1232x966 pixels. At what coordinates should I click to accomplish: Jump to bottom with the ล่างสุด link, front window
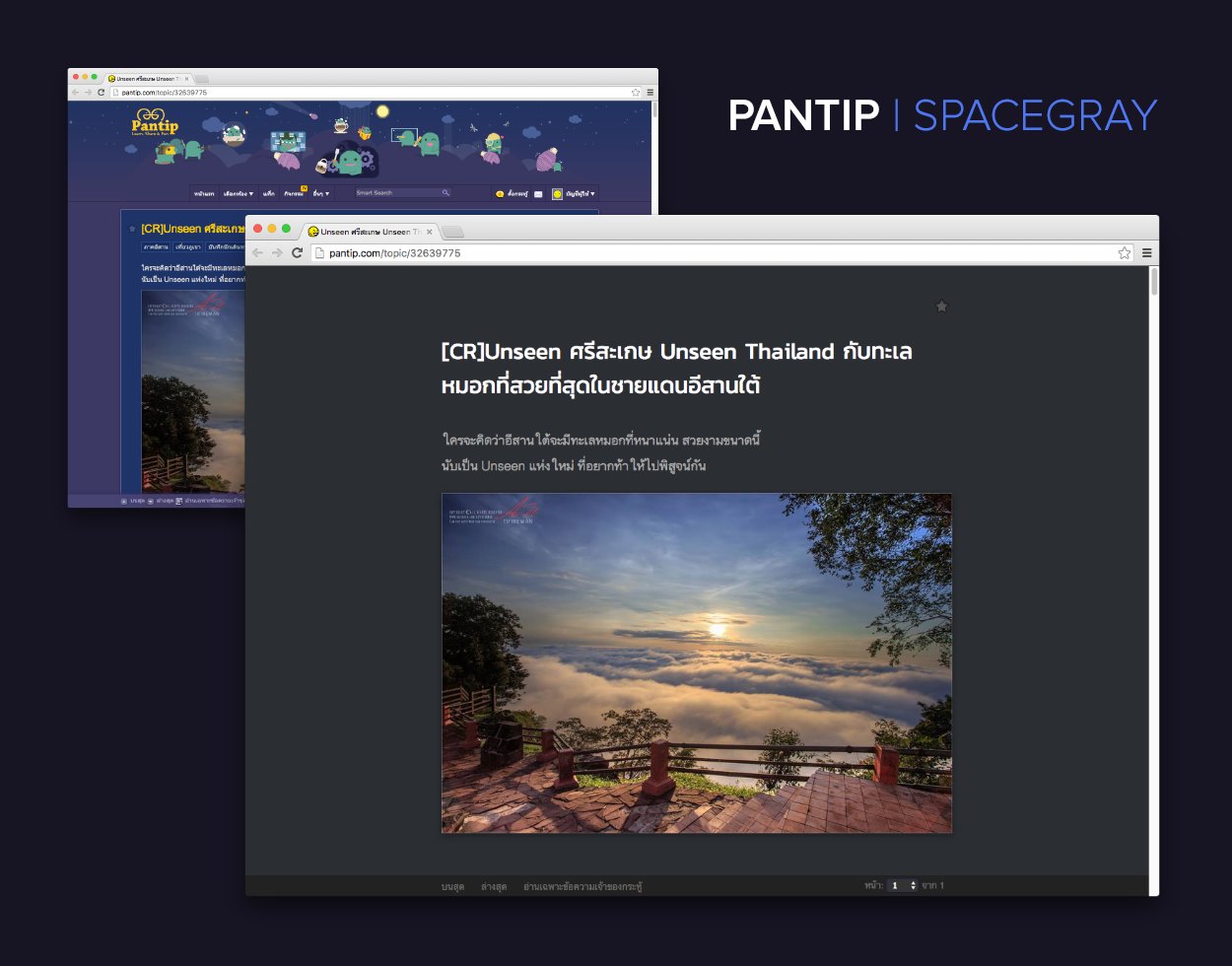tap(494, 886)
